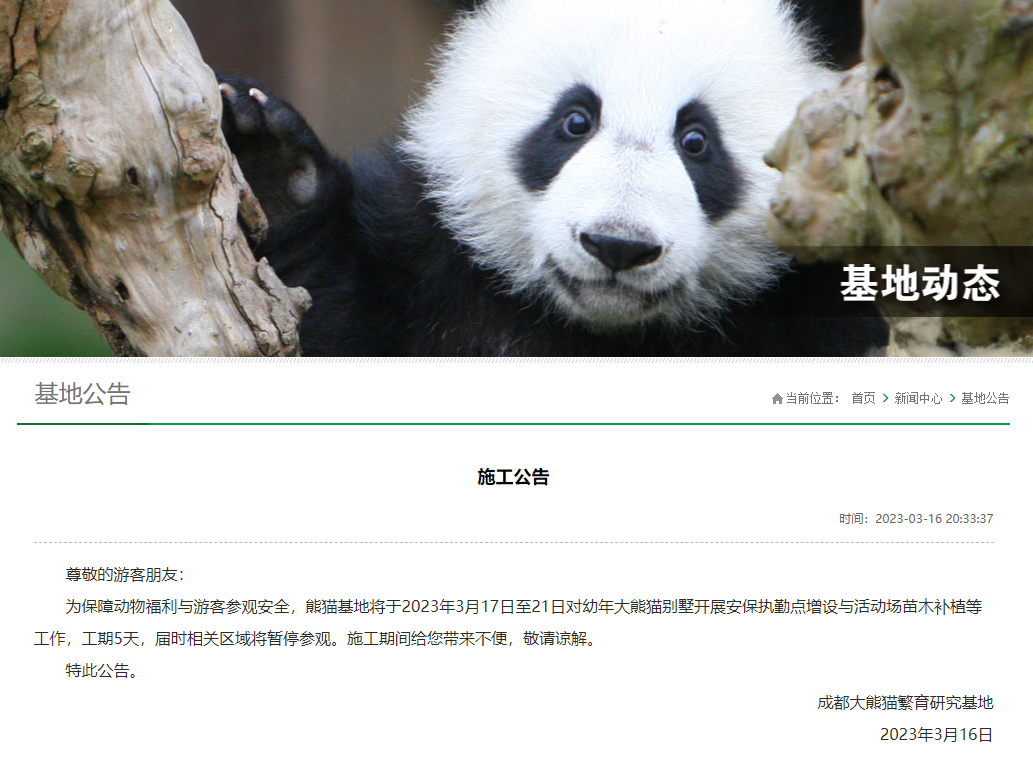Click the 基地动态 banner title

pyautogui.click(x=920, y=283)
